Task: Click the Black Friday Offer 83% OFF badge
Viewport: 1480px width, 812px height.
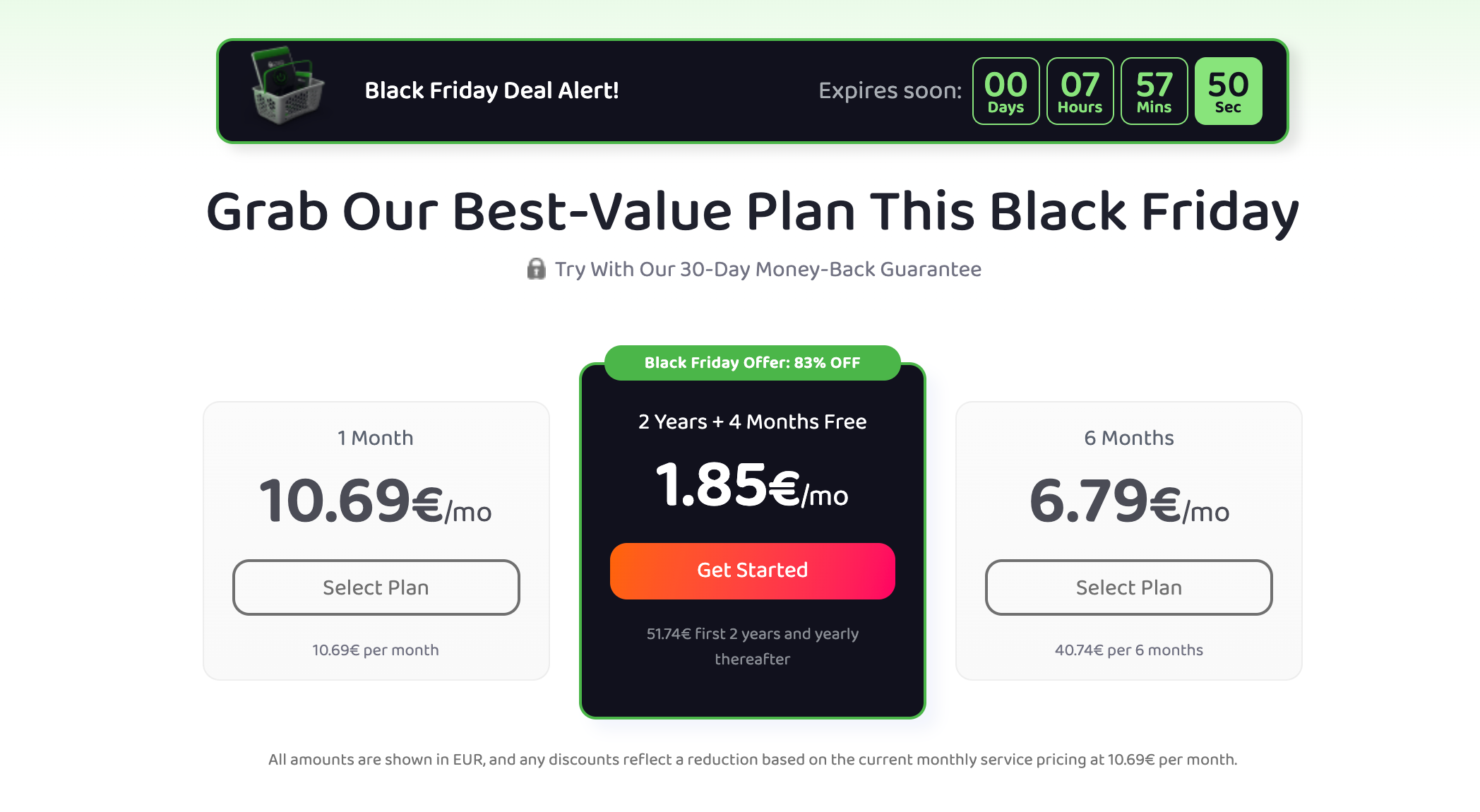Action: click(x=753, y=363)
